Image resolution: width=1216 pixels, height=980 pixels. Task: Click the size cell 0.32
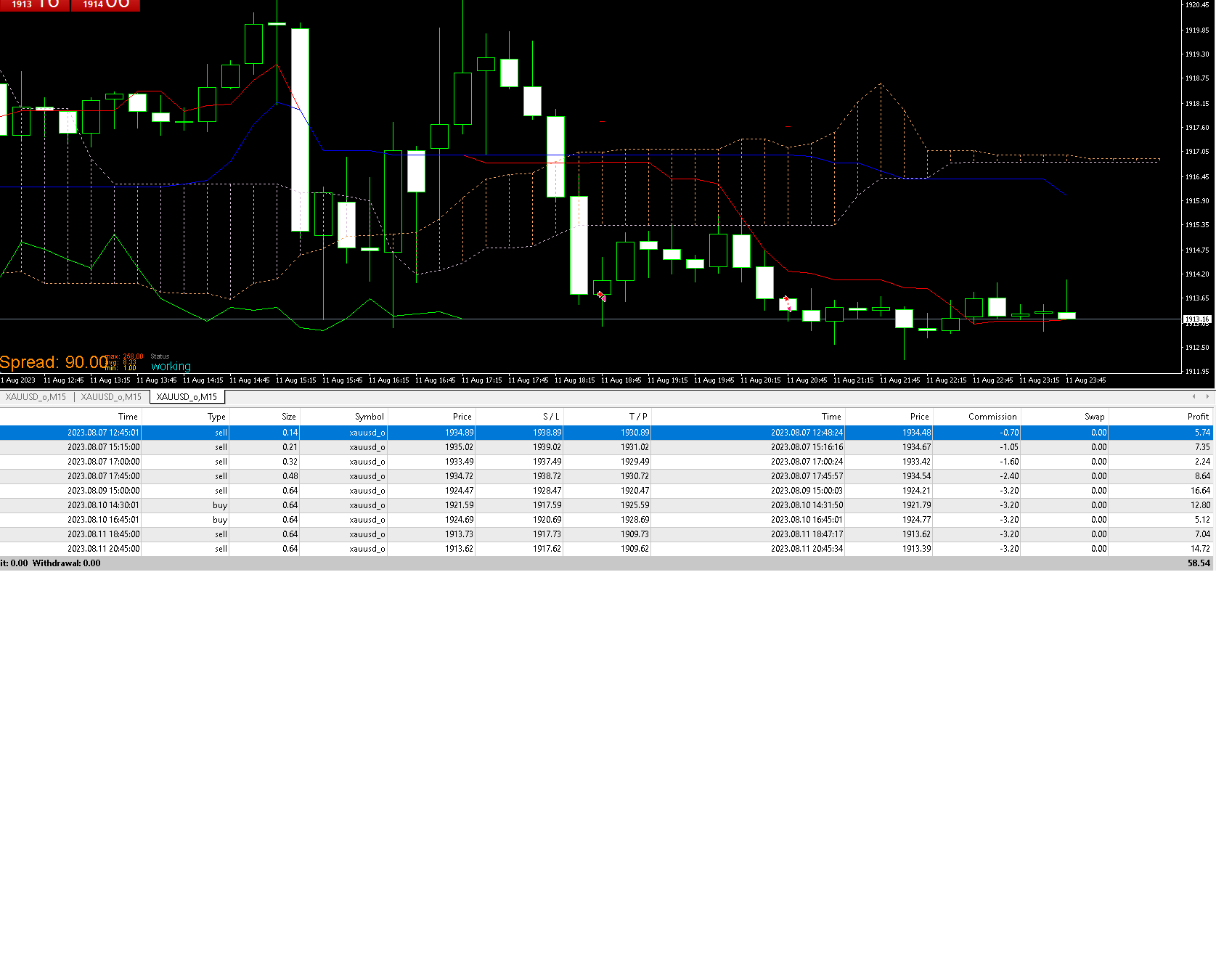click(x=290, y=462)
